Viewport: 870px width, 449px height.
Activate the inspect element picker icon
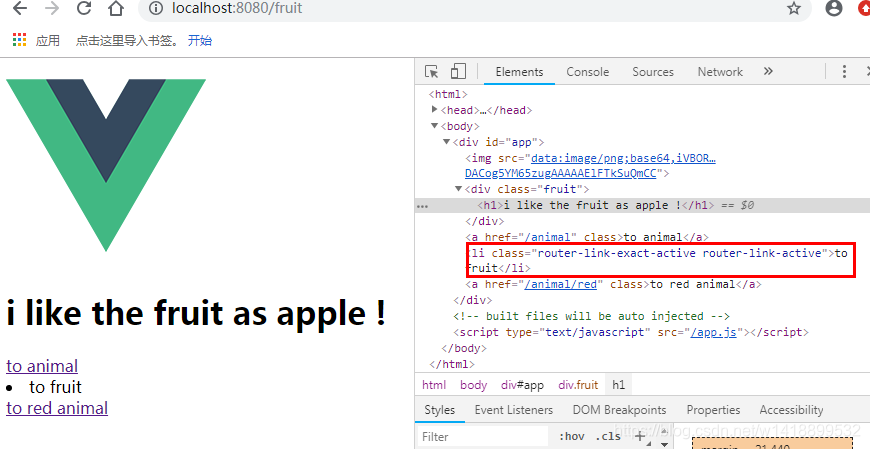[431, 72]
